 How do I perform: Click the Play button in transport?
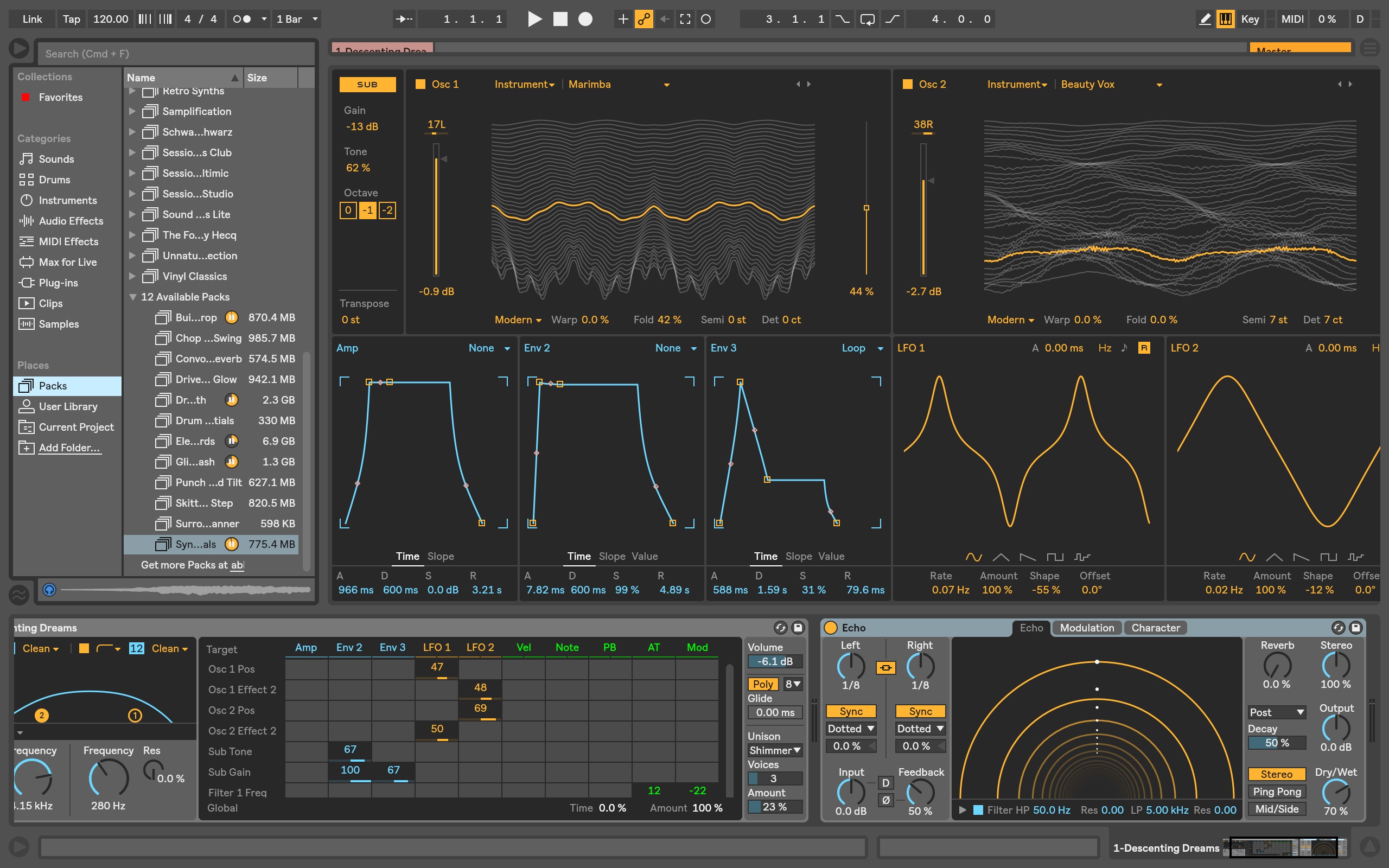coord(534,19)
